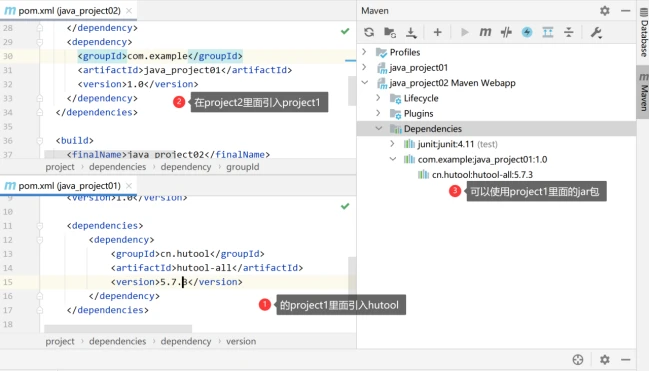Screen dimensions: 650x372
Task: Collapse all Maven tree nodes
Action: (x=569, y=32)
